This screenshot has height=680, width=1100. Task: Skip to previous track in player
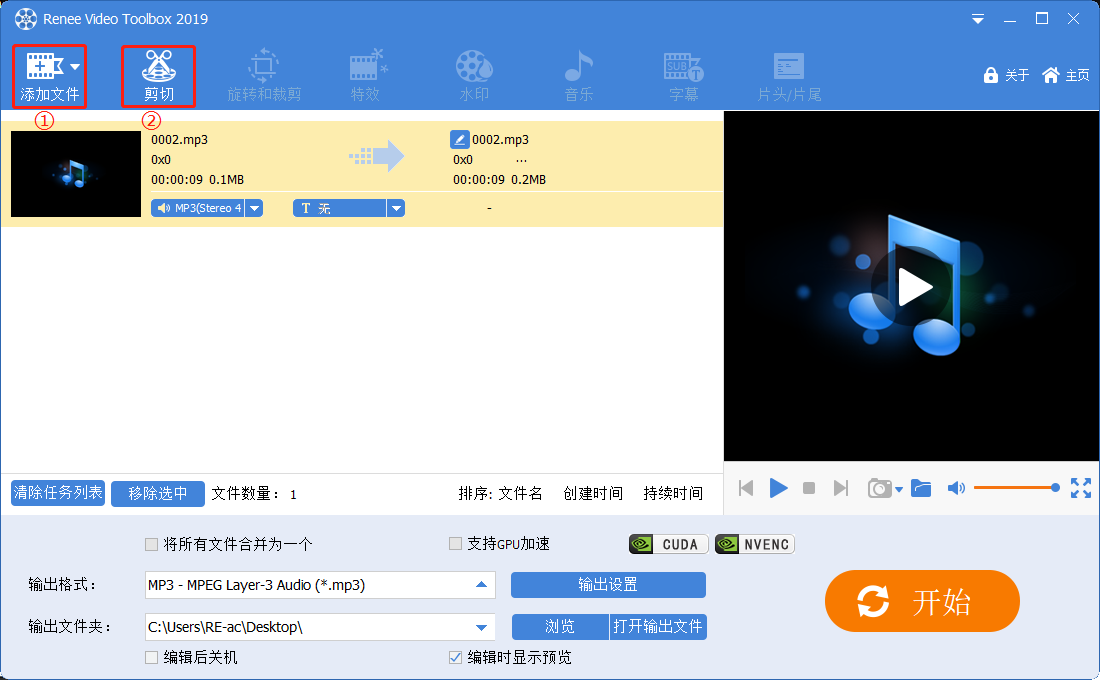(746, 488)
